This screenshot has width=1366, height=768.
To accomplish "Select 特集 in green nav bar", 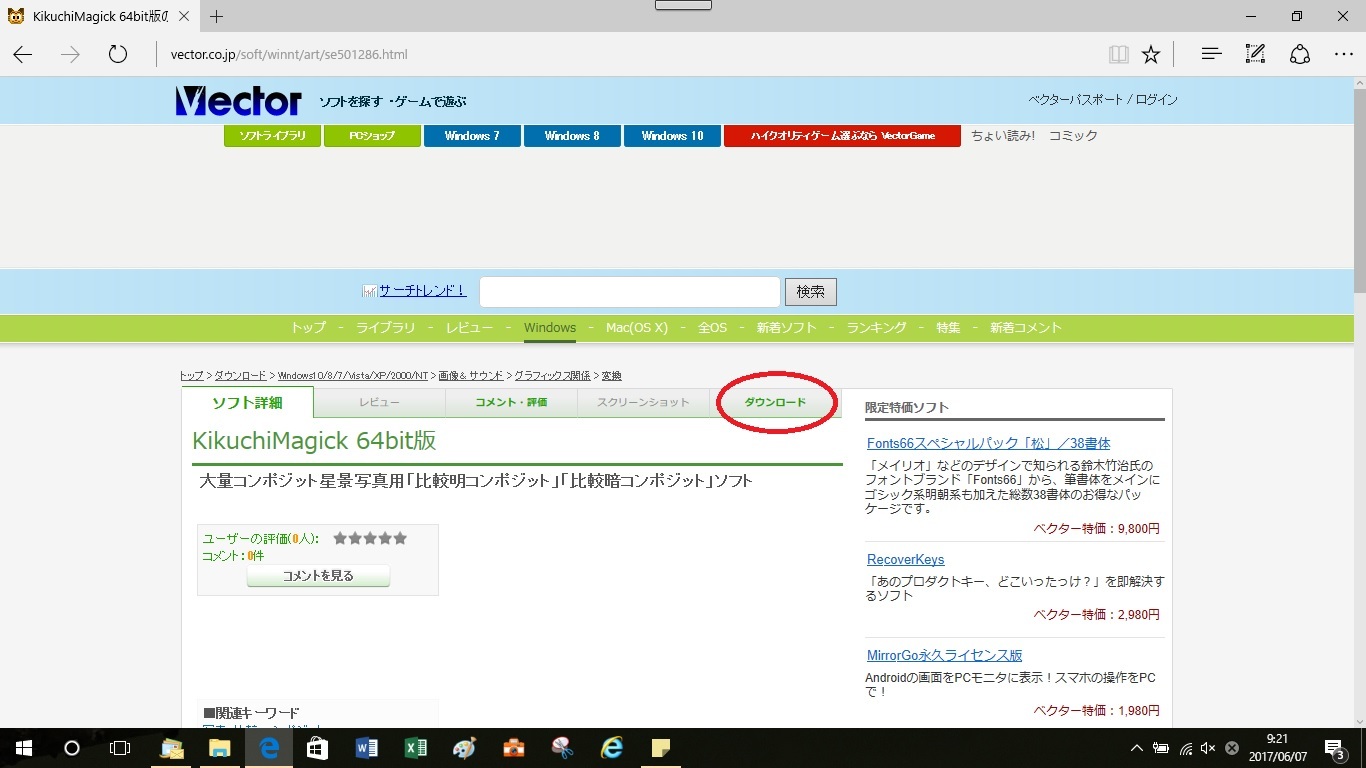I will point(948,328).
